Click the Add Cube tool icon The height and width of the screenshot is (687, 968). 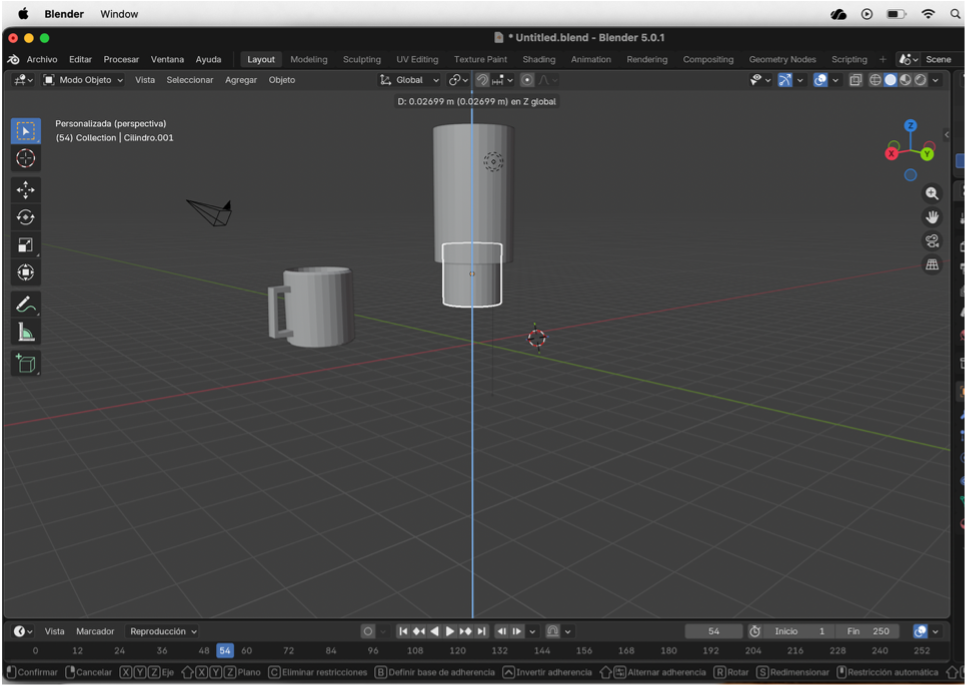coord(26,364)
